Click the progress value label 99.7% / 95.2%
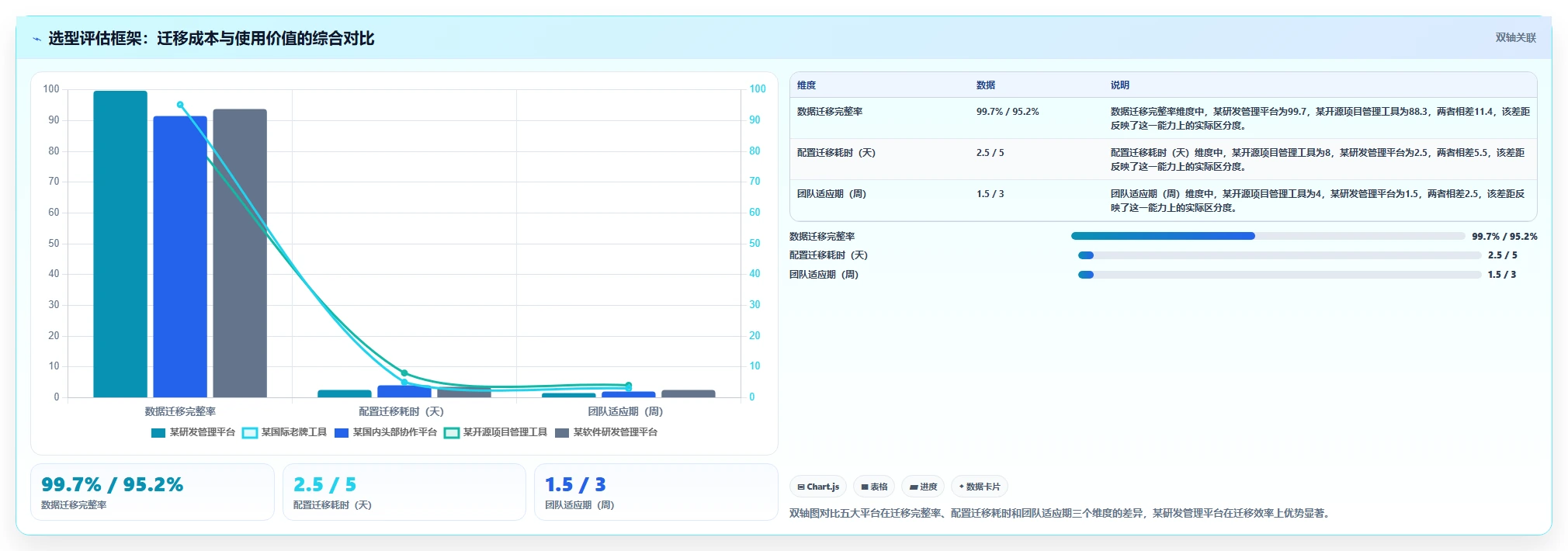The image size is (1568, 551). click(x=1504, y=237)
